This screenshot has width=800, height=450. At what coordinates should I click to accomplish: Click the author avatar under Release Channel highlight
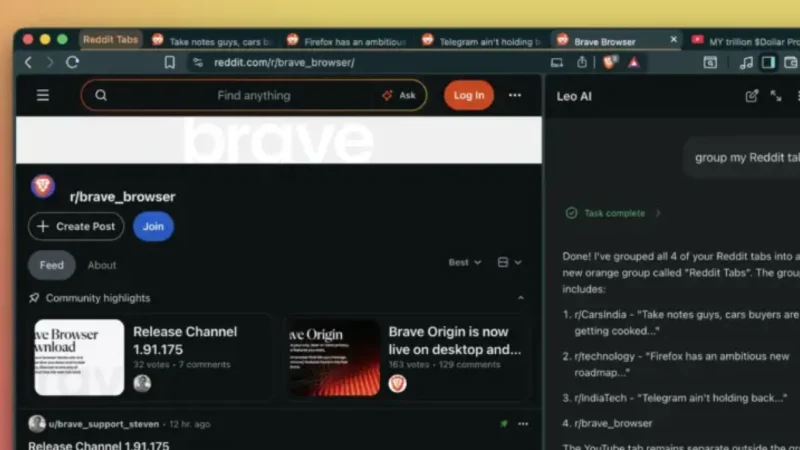coord(142,383)
